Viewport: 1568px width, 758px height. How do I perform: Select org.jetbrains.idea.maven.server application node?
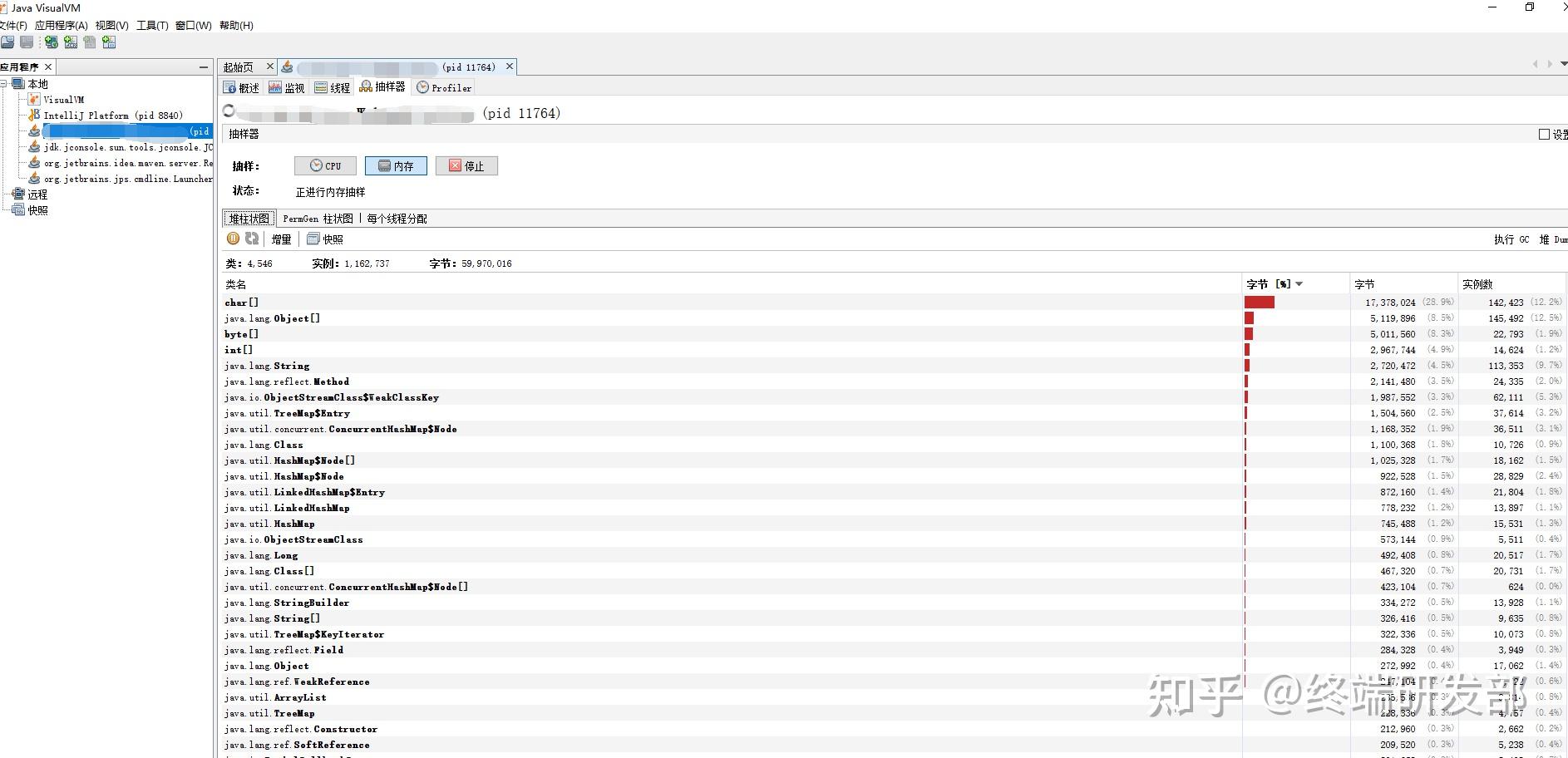pos(121,163)
